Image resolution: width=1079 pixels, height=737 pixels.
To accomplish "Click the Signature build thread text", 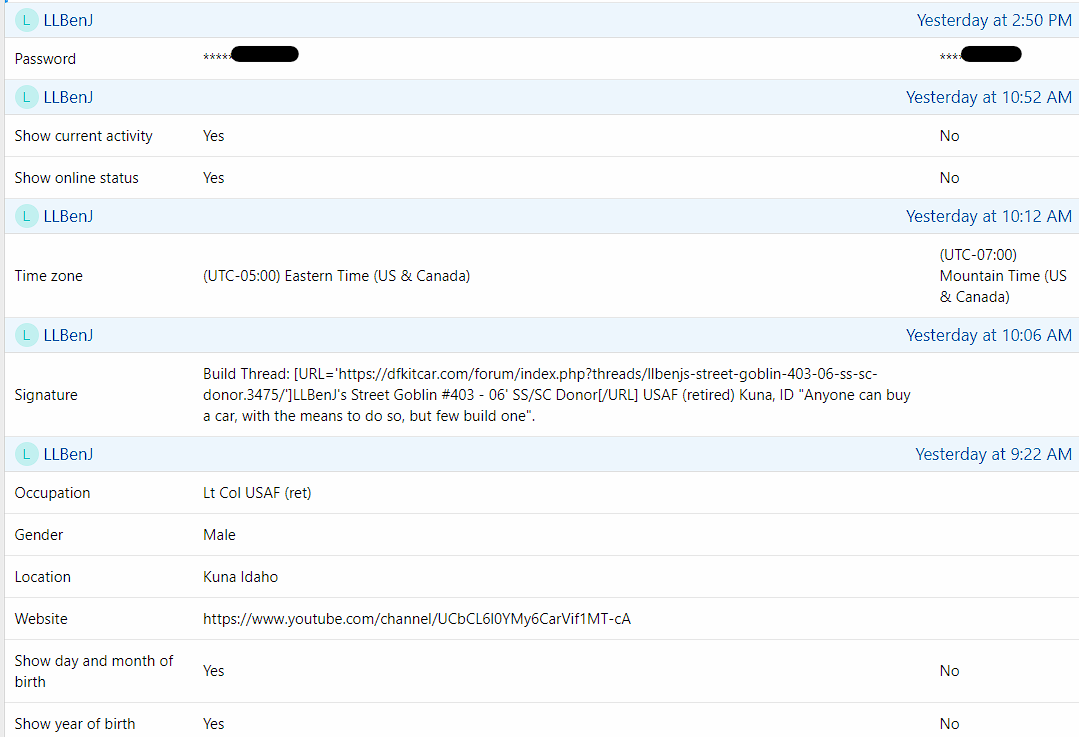I will coord(556,395).
